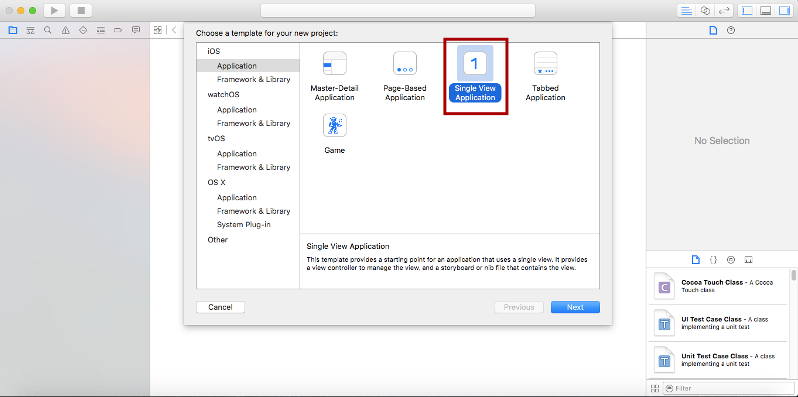
Task: Open the Symbol navigator
Action: [x=31, y=30]
